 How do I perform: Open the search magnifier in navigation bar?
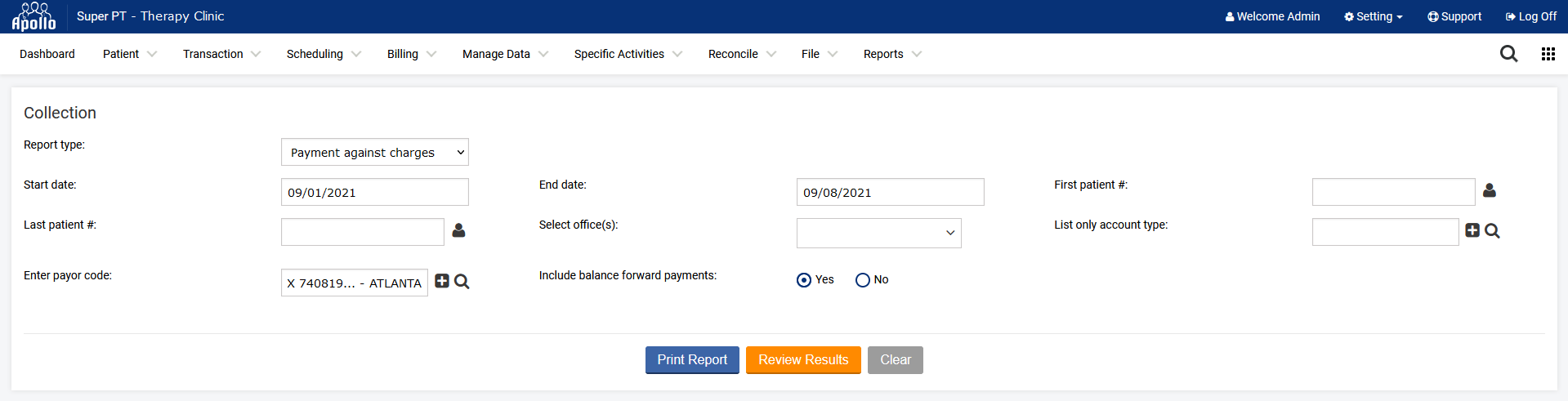(1508, 54)
